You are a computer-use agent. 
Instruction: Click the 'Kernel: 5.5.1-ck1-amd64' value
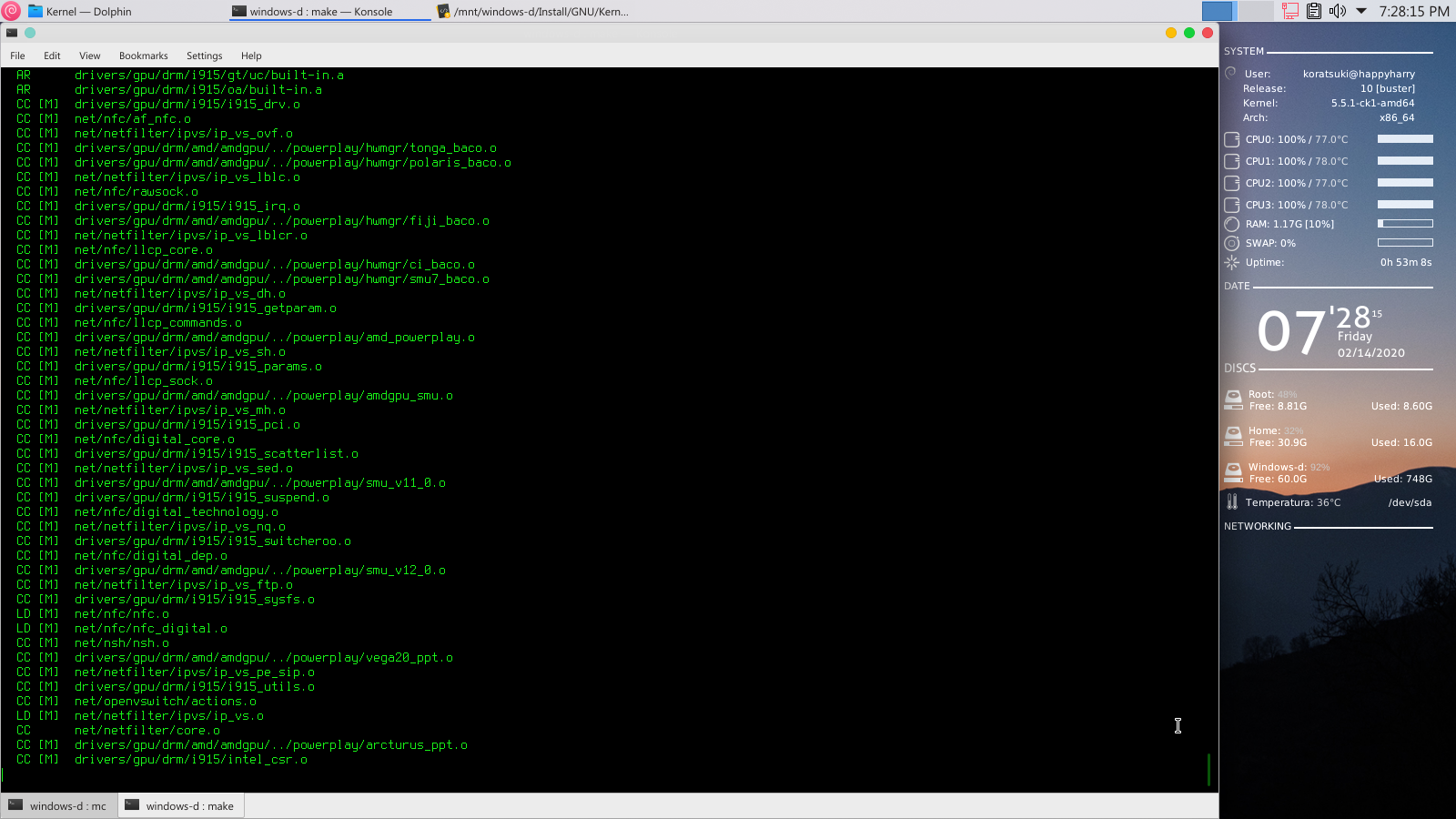[x=1372, y=103]
